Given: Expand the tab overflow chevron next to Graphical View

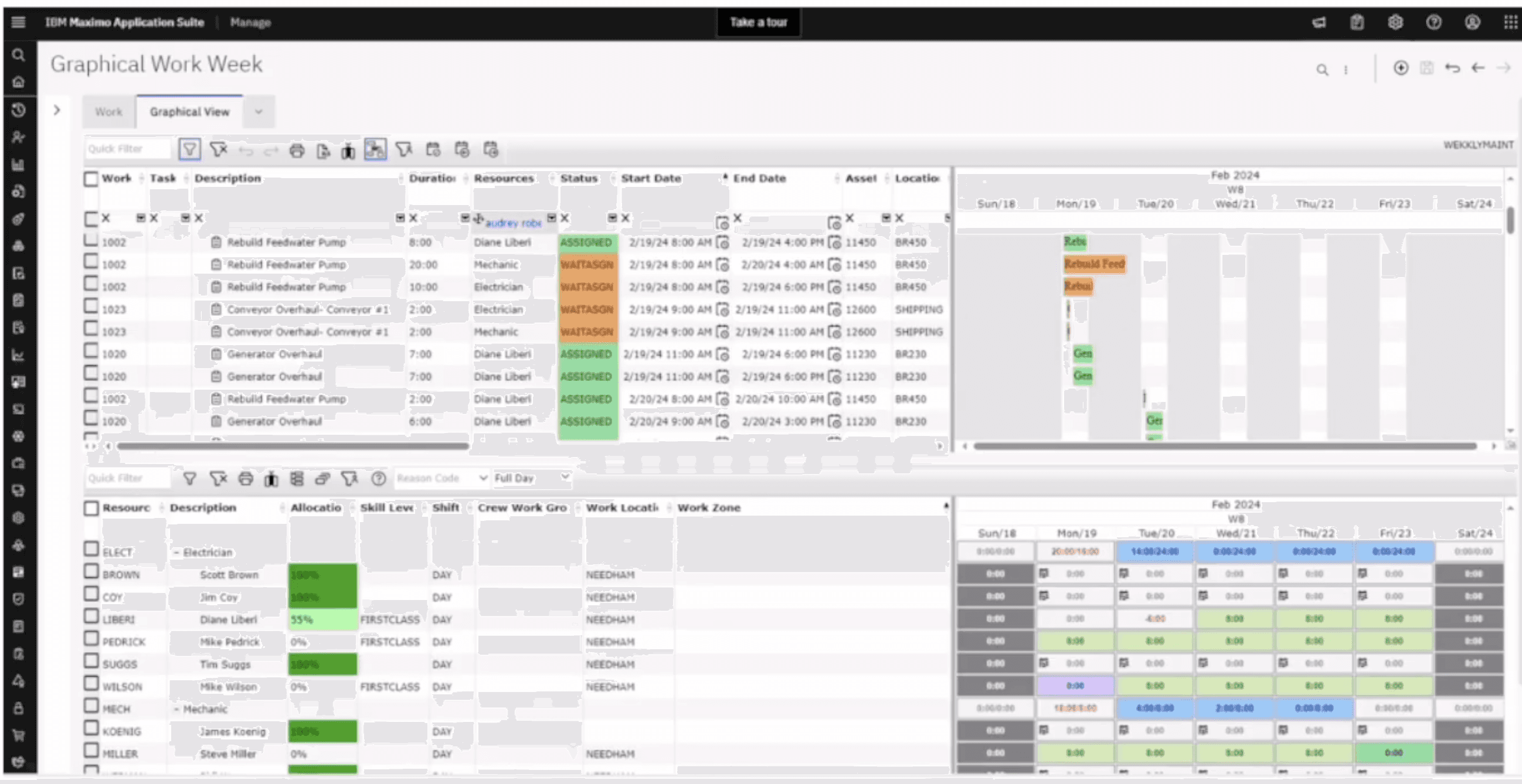Looking at the screenshot, I should [x=258, y=111].
